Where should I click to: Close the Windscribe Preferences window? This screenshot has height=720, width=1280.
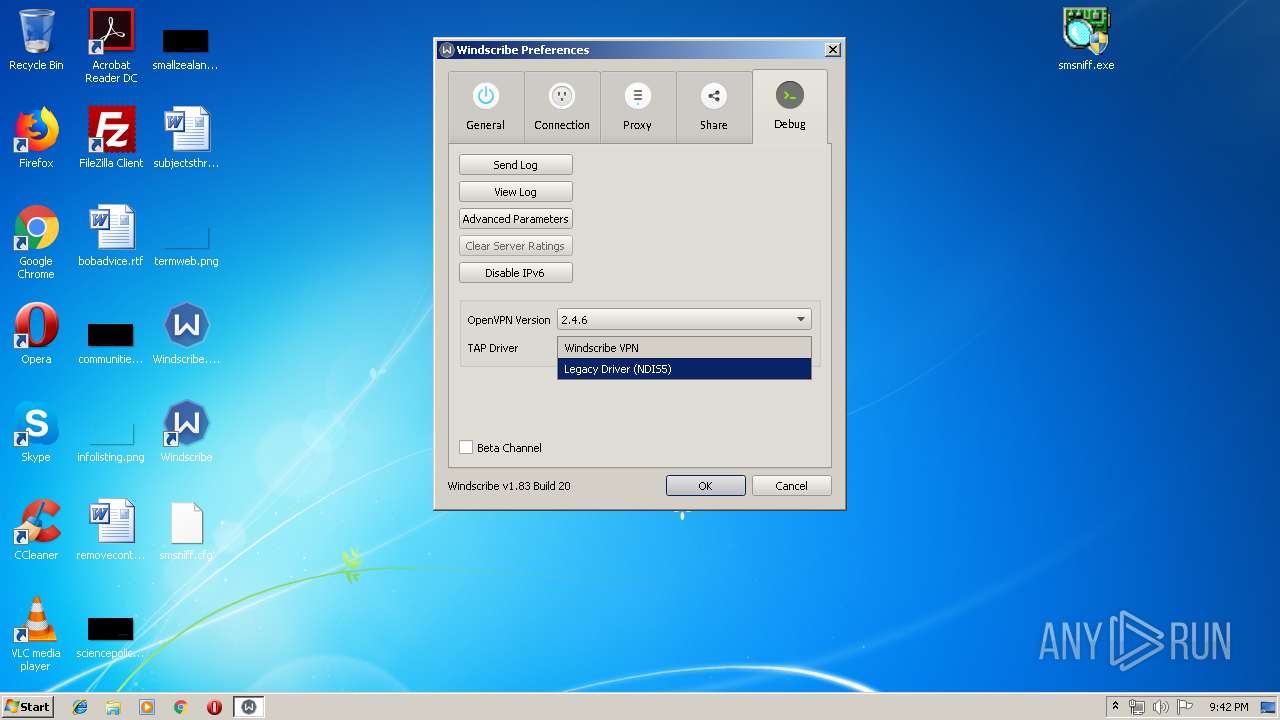[832, 50]
